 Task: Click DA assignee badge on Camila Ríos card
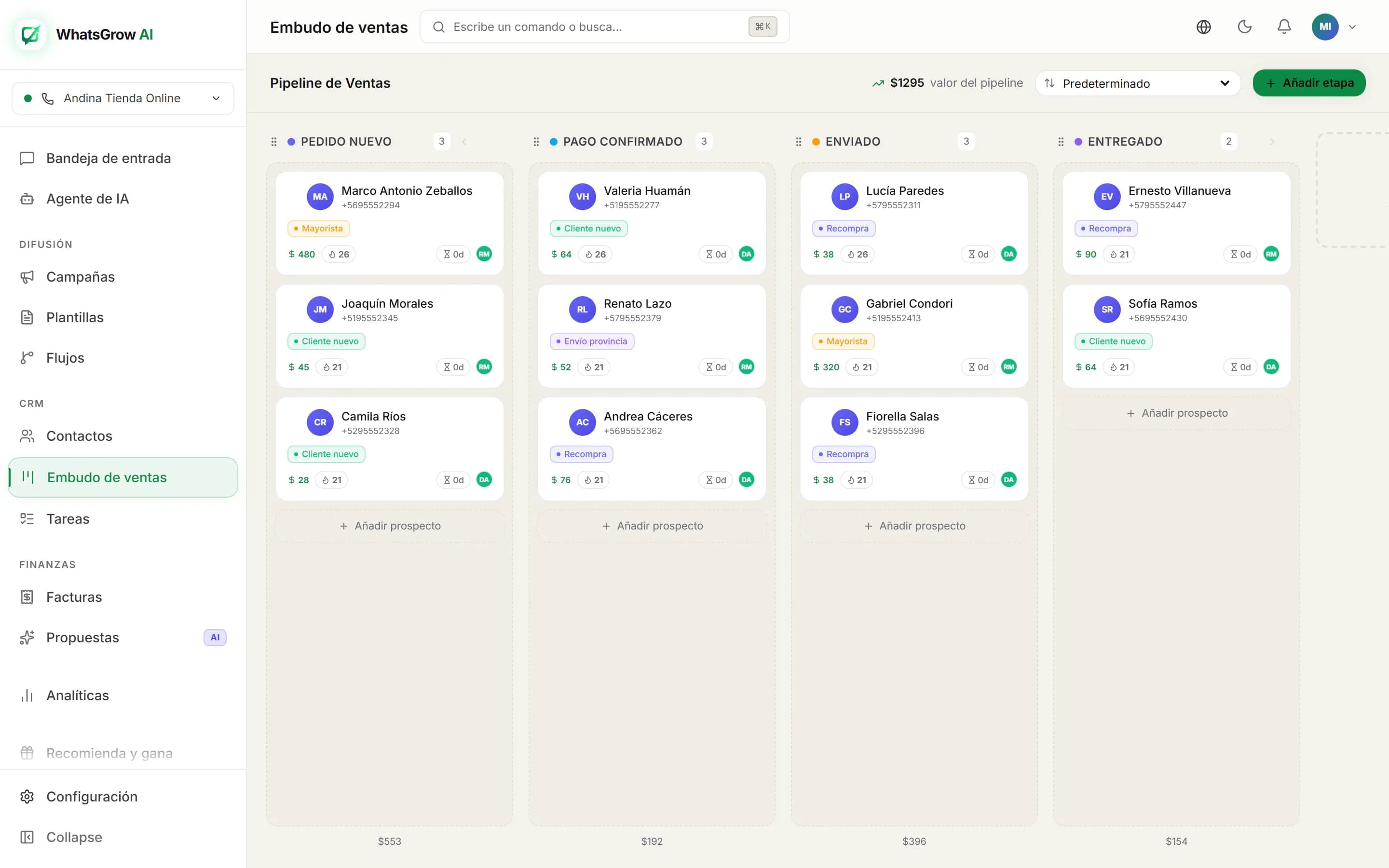click(484, 480)
